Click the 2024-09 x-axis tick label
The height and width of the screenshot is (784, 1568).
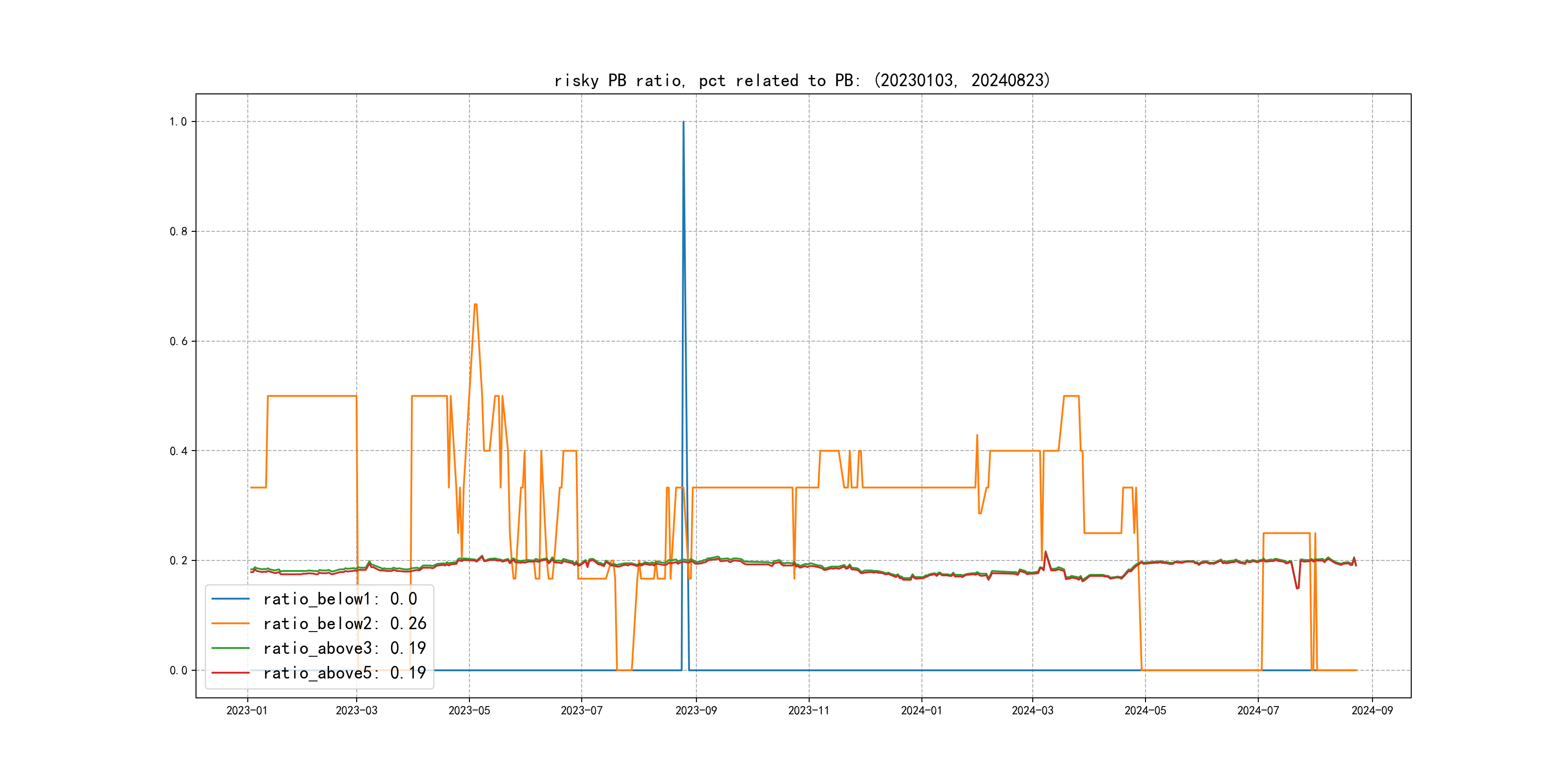click(1372, 710)
